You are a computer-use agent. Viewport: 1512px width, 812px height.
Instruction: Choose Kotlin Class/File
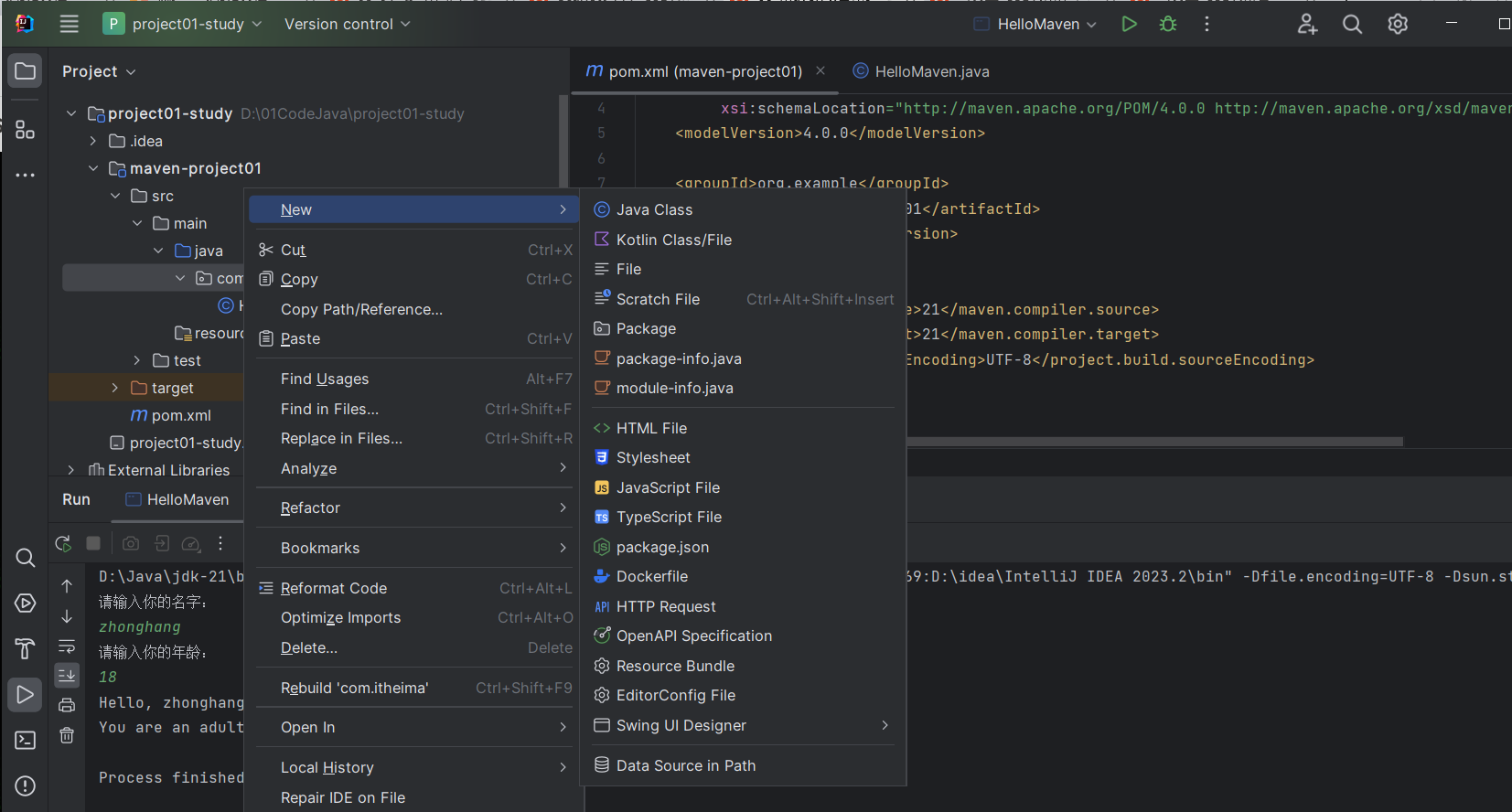tap(743, 240)
